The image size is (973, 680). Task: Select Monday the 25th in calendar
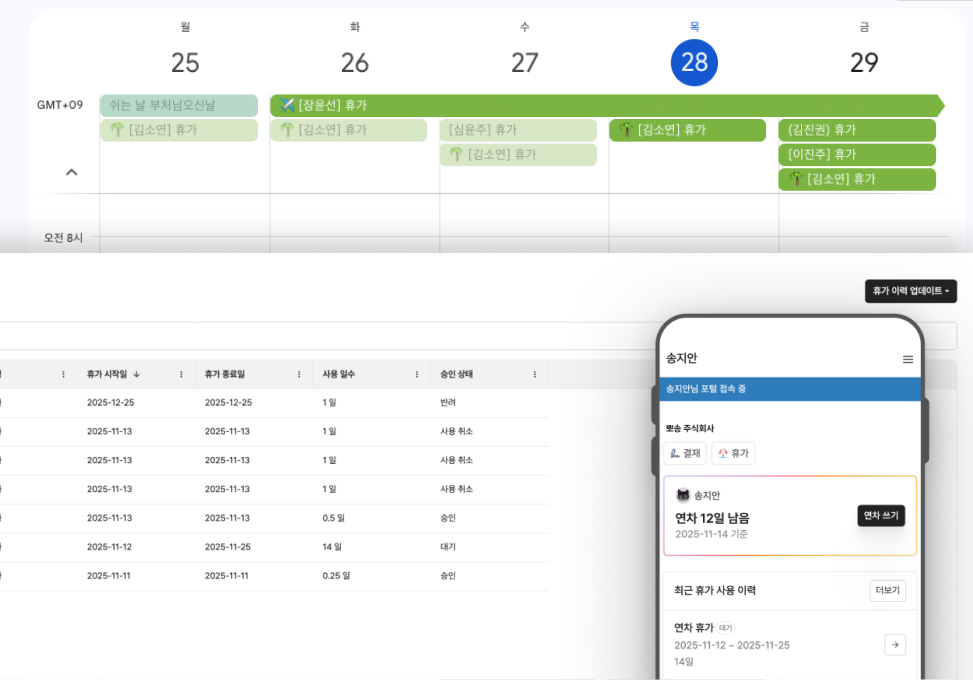[x=185, y=63]
